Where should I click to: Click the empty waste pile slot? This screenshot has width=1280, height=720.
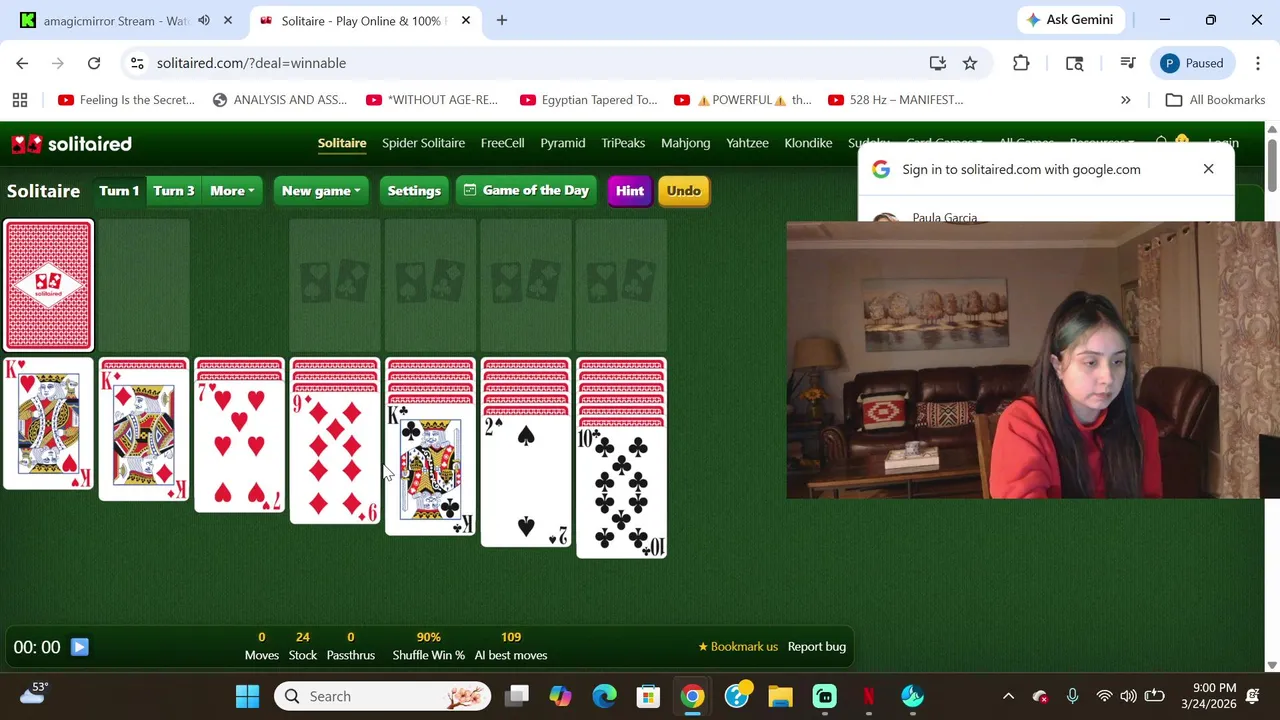pos(144,286)
